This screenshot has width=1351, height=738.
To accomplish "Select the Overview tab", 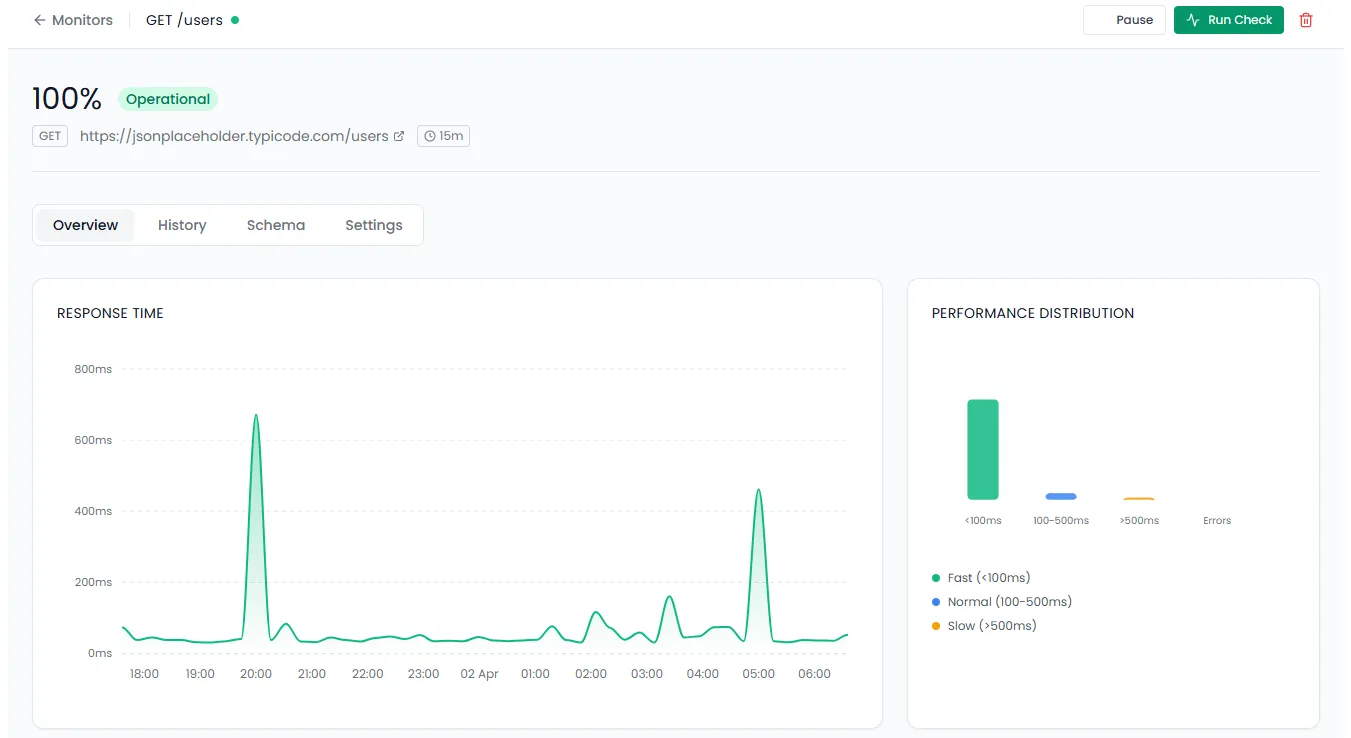I will pos(84,225).
